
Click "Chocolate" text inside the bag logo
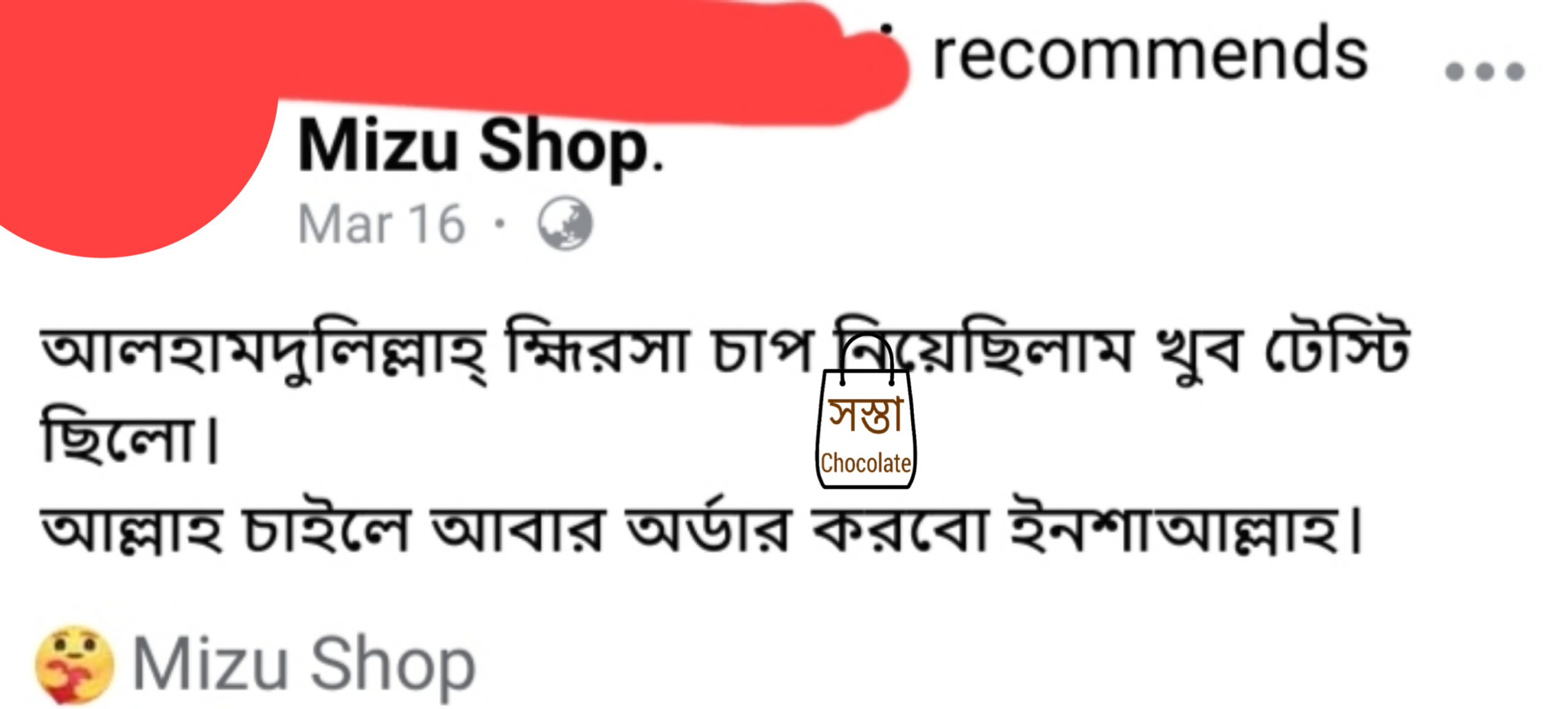click(866, 463)
